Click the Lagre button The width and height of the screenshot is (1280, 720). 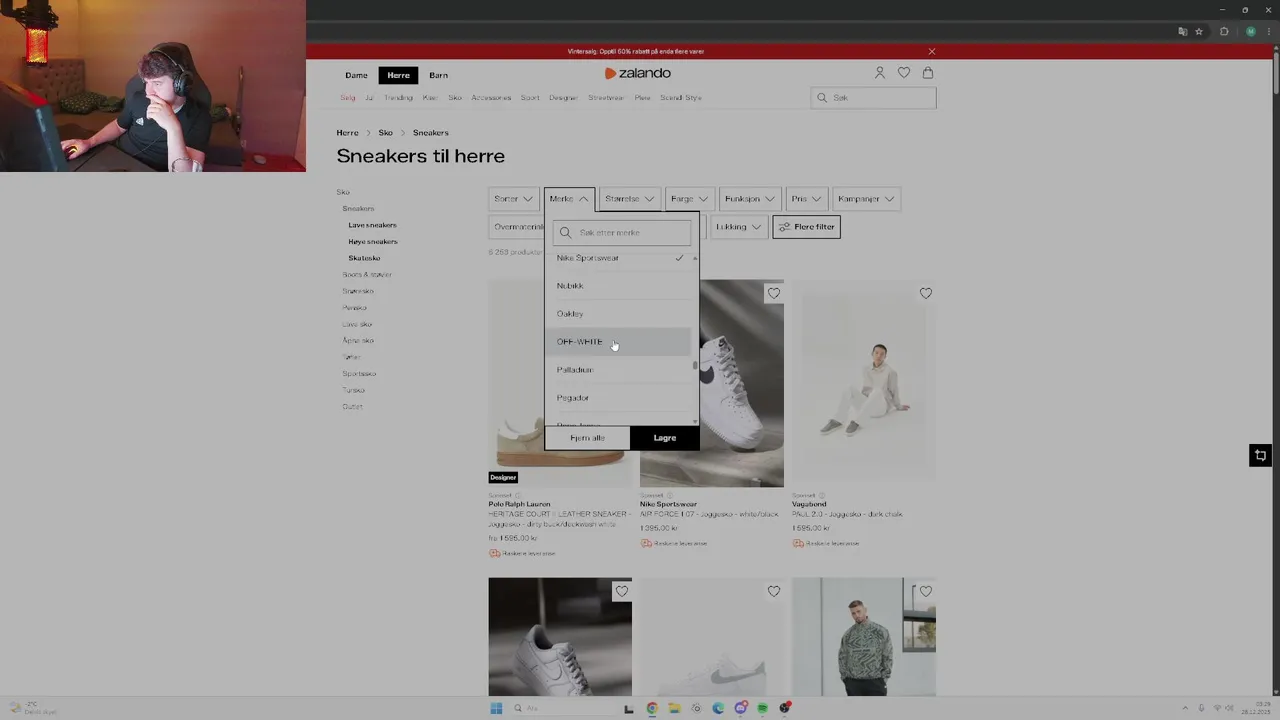click(665, 438)
